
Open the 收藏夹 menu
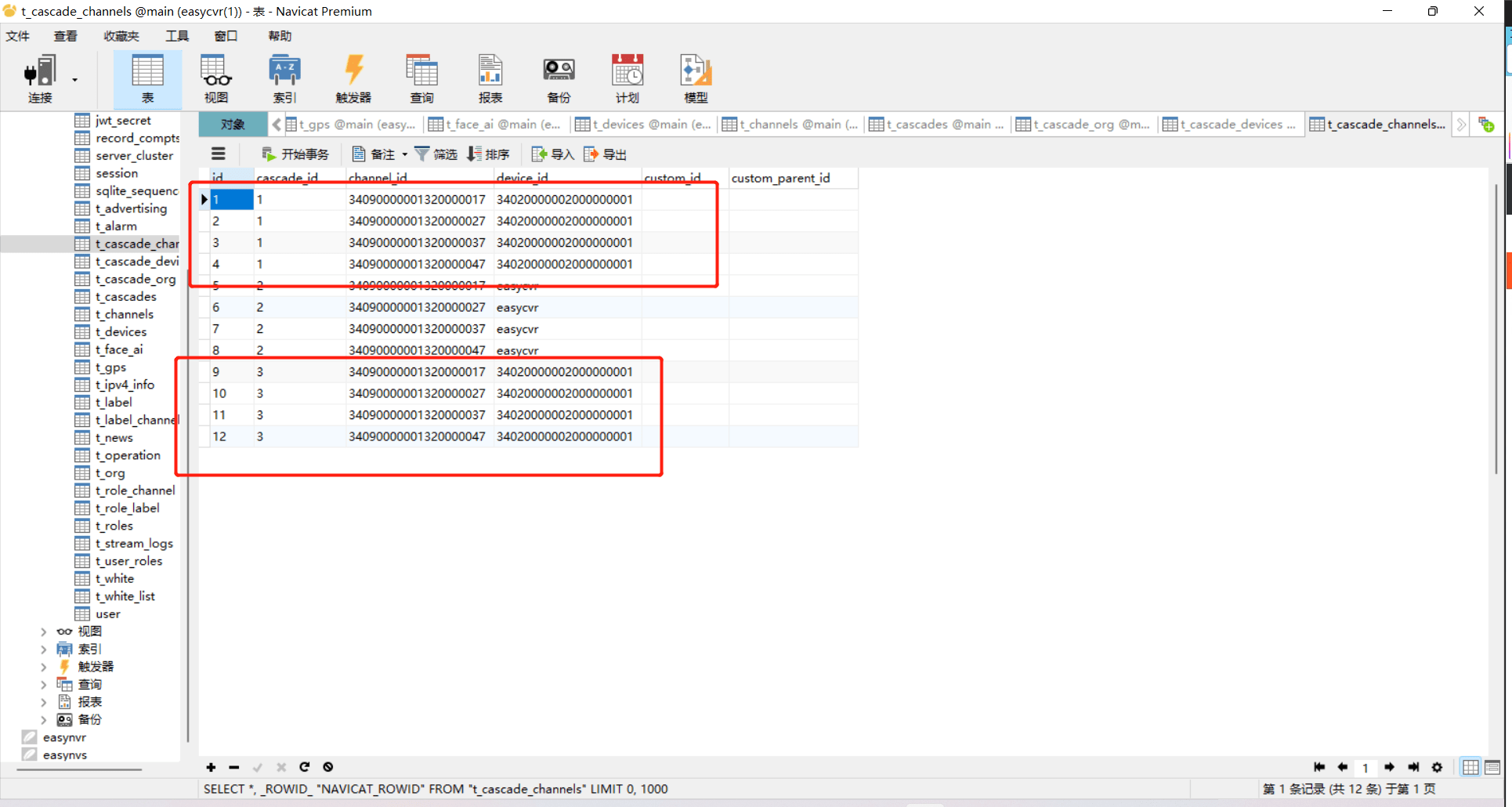click(121, 36)
